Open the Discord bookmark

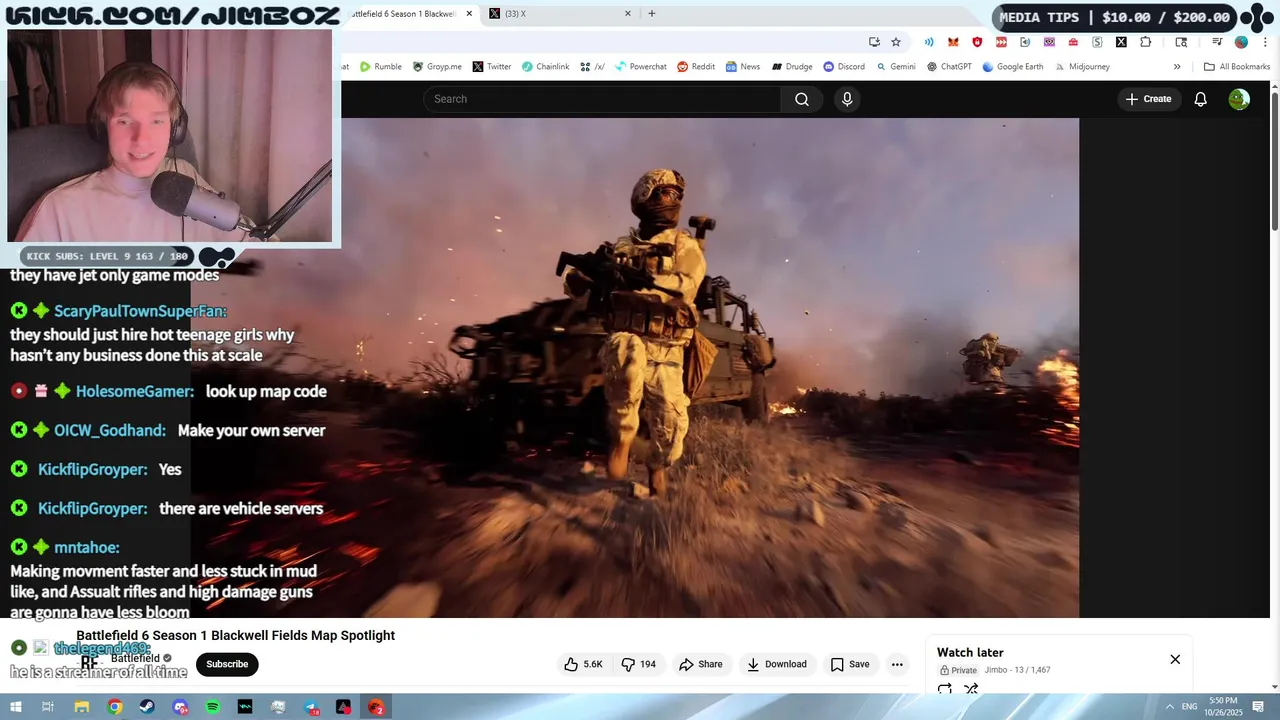pos(844,67)
